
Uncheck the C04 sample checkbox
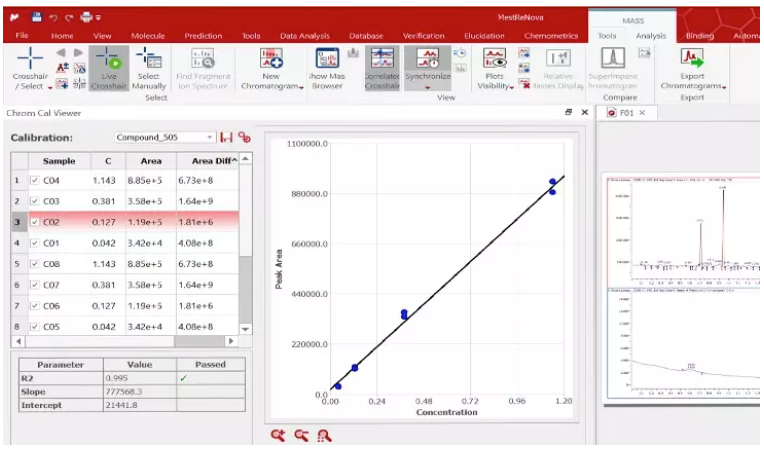(x=35, y=181)
